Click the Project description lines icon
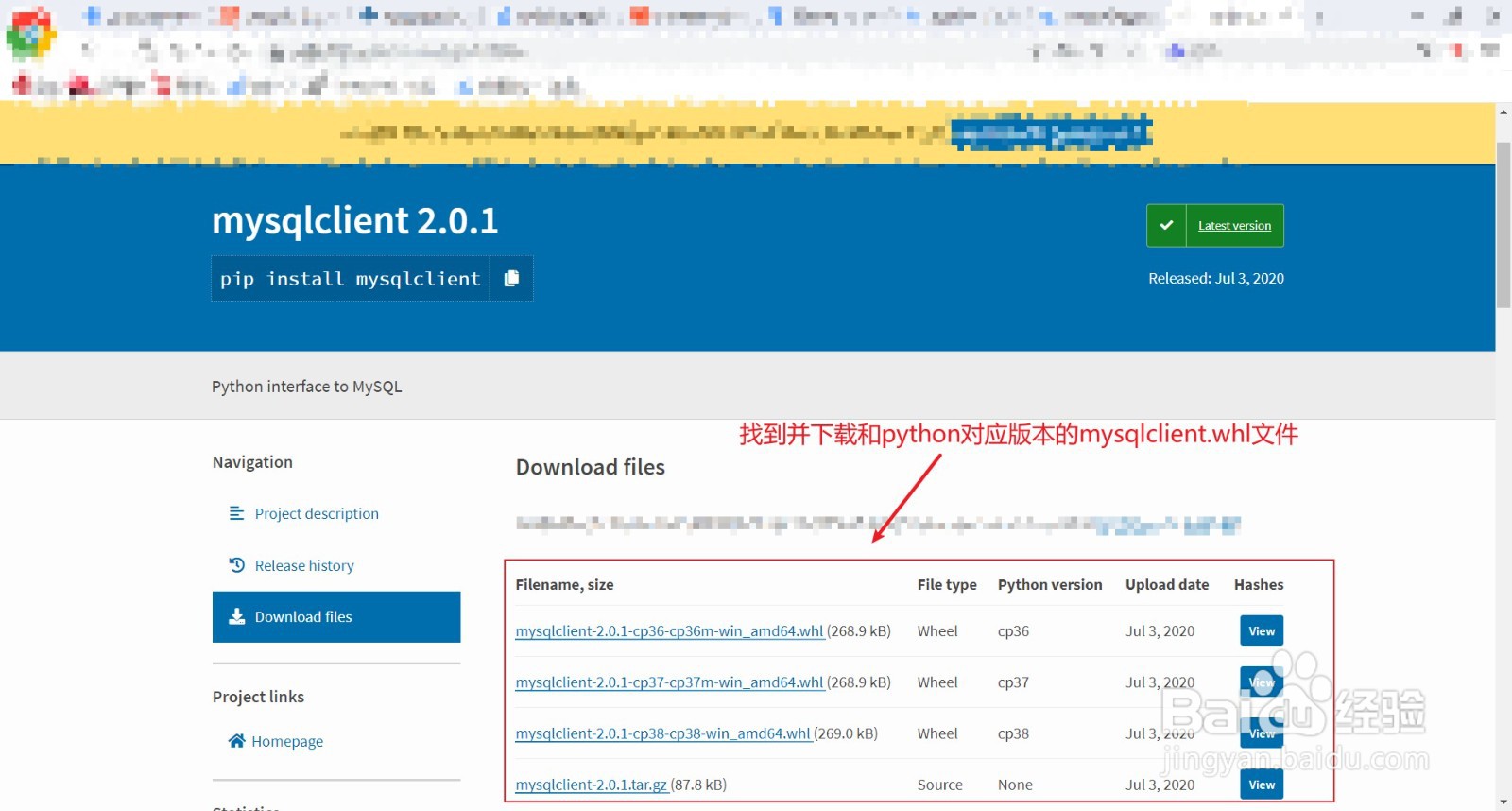The image size is (1512, 811). click(237, 513)
